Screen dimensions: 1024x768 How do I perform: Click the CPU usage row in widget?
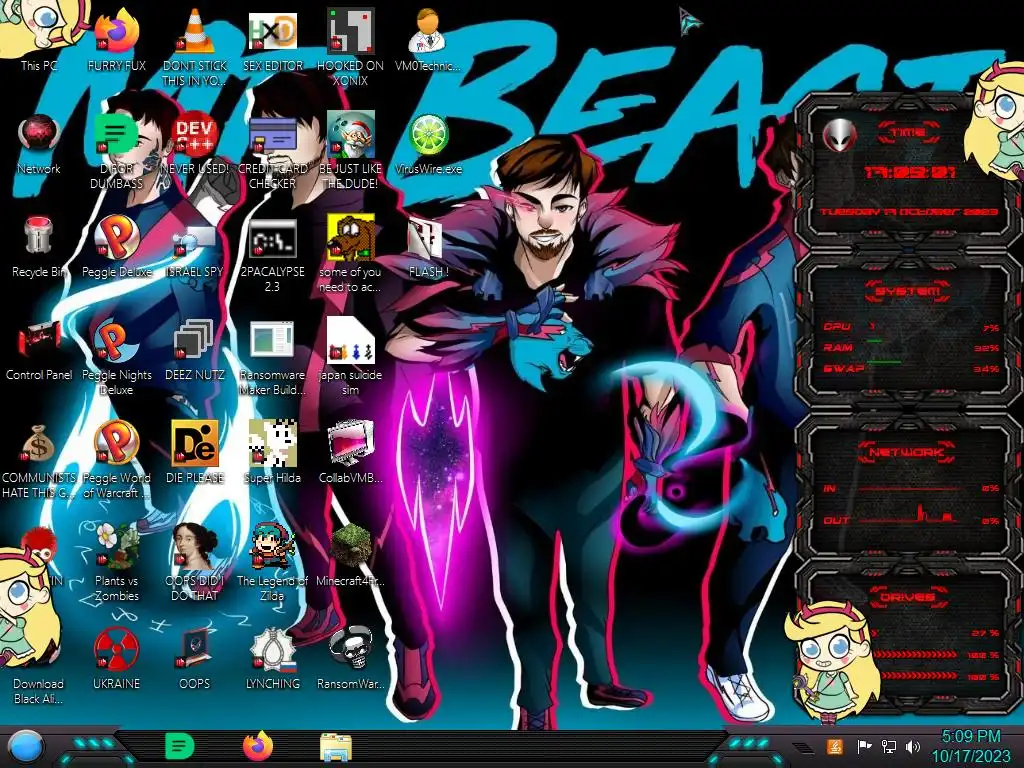pos(911,327)
